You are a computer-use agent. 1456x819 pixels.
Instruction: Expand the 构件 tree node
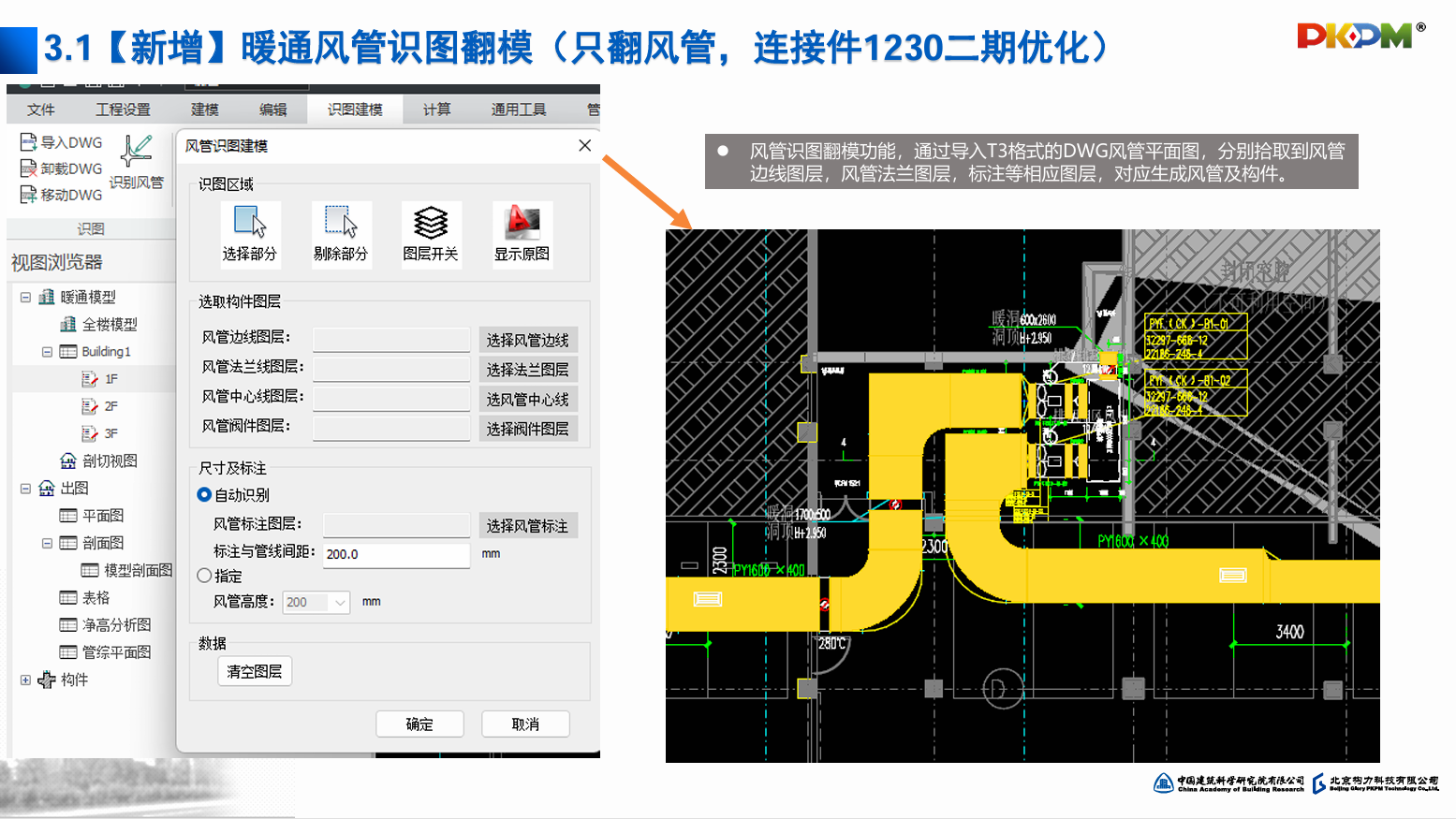tap(25, 680)
